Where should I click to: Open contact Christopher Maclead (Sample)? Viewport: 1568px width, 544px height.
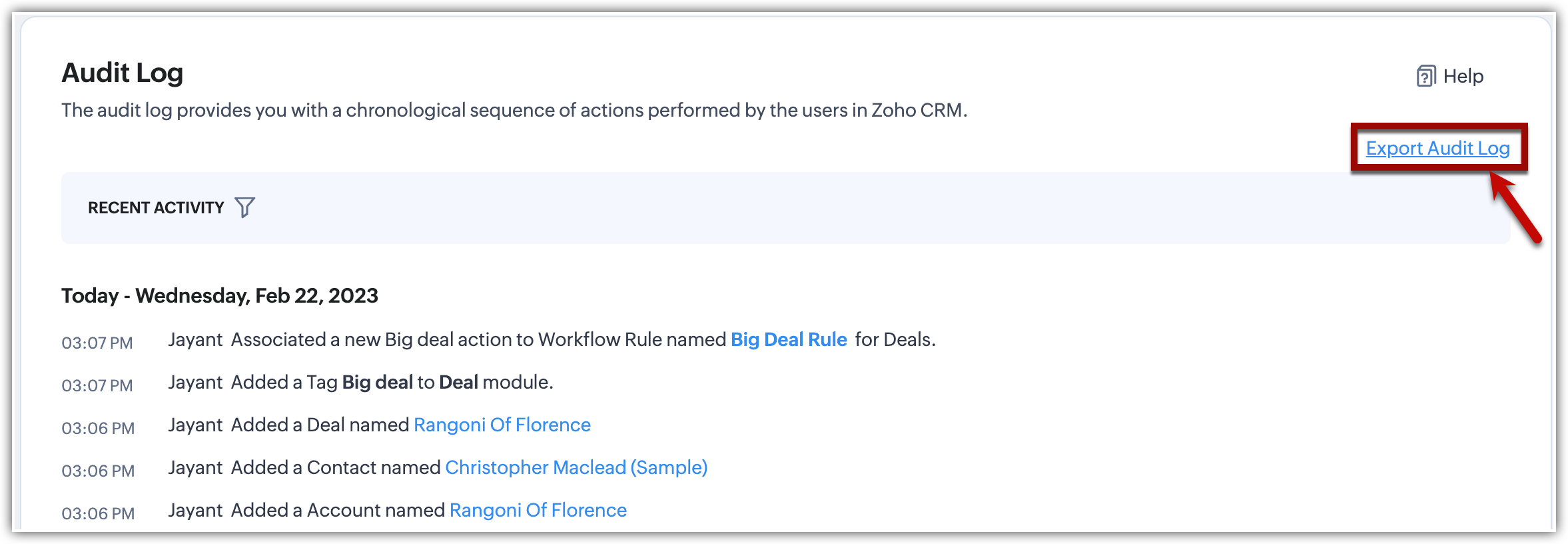576,468
